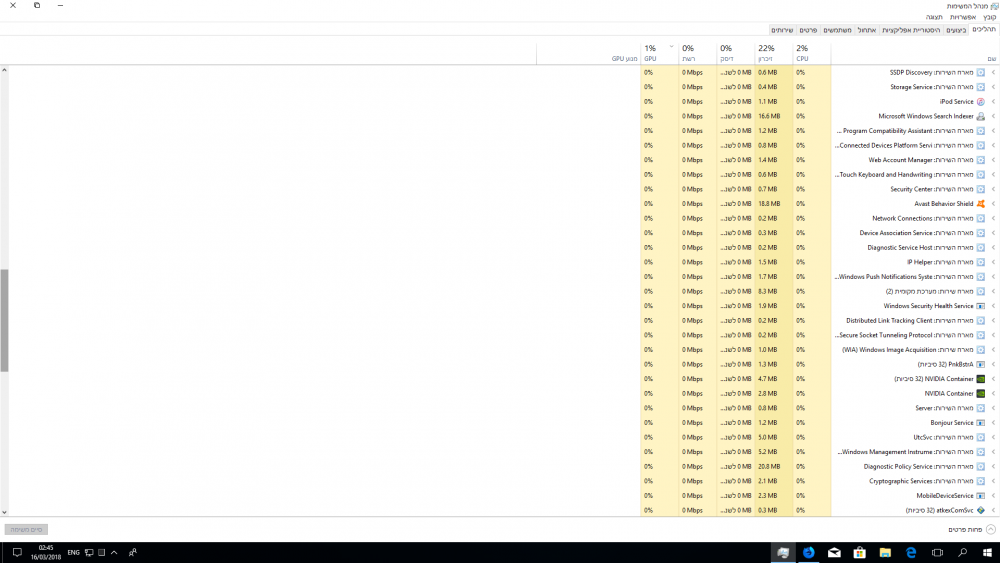The width and height of the screenshot is (1000, 563).
Task: Switch to the פרטים (Details) tab
Action: coord(808,30)
